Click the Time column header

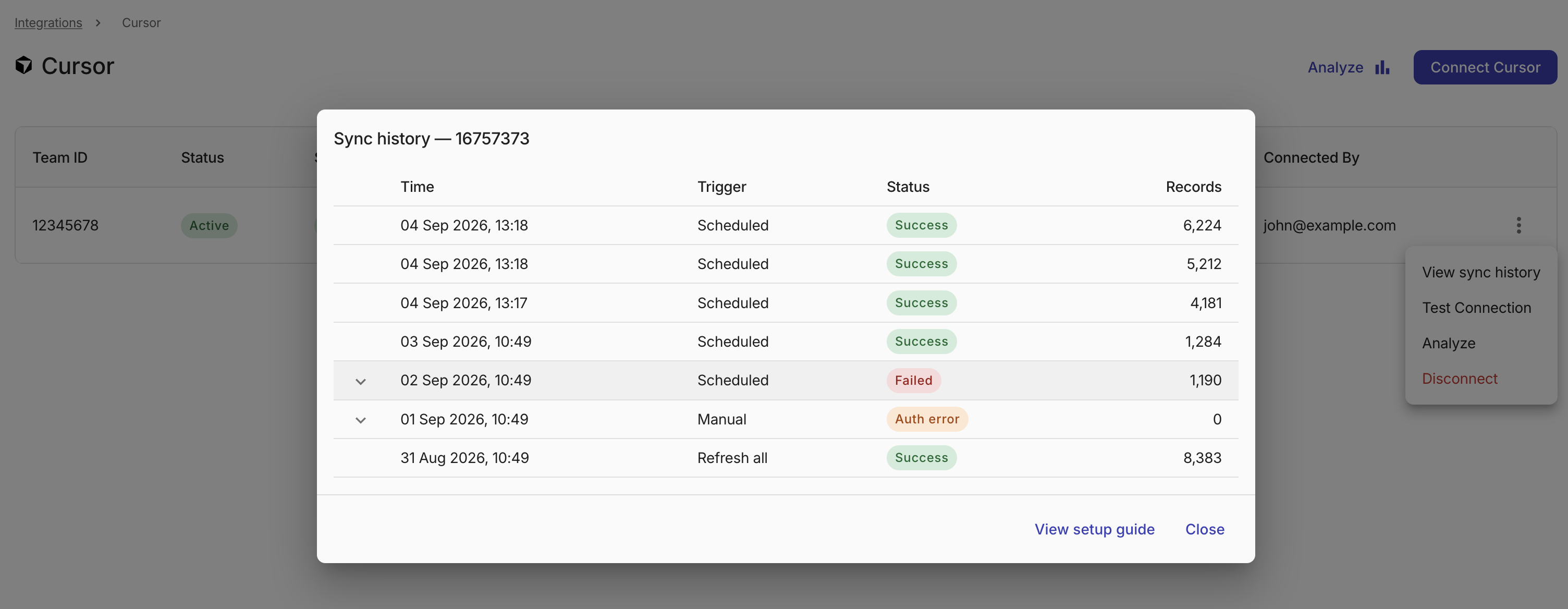[417, 186]
